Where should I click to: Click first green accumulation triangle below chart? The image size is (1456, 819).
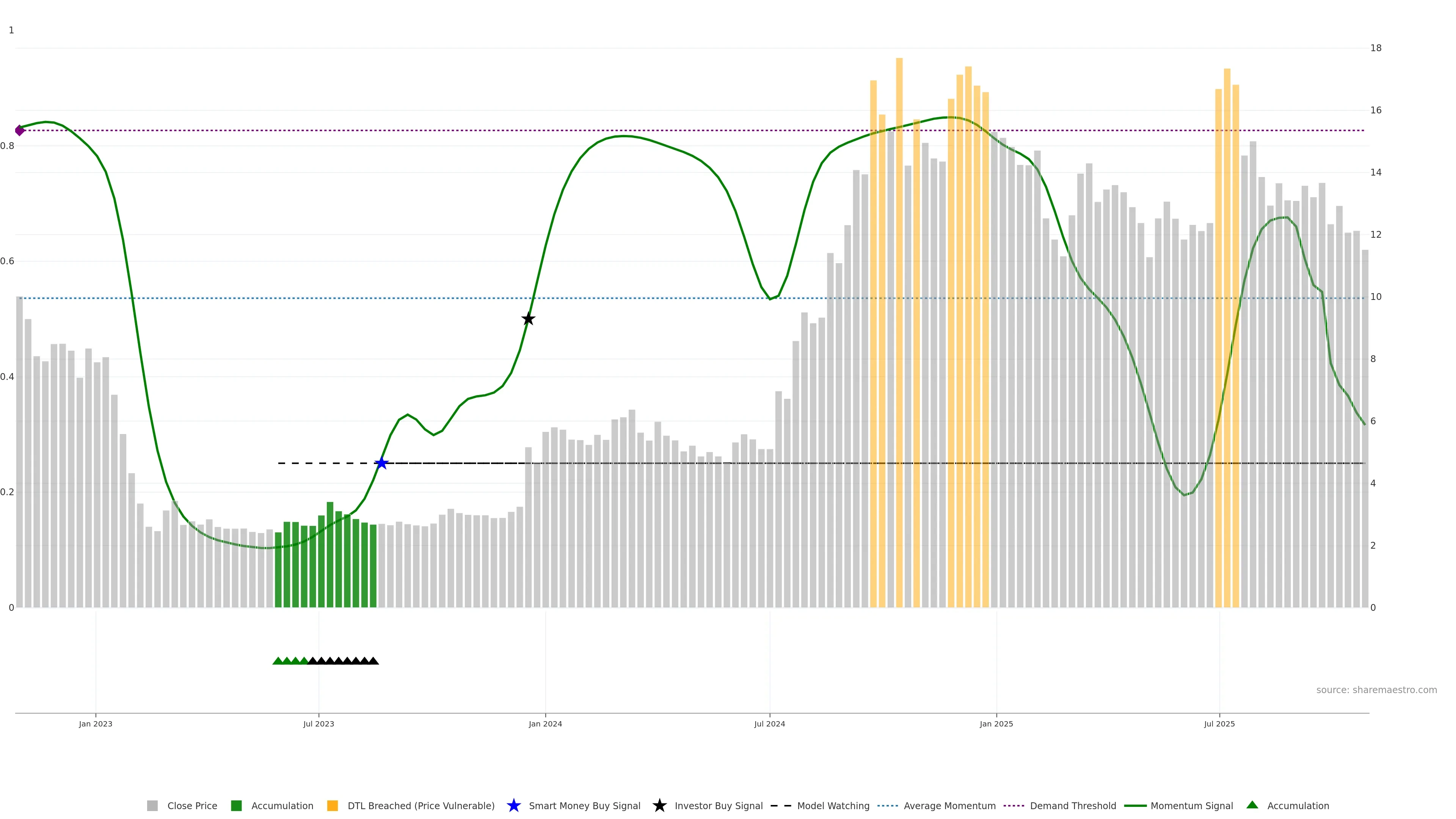tap(278, 661)
